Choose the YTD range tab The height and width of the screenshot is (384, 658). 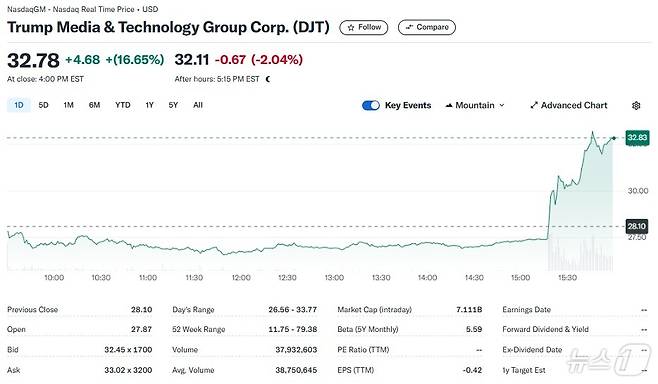click(x=123, y=105)
